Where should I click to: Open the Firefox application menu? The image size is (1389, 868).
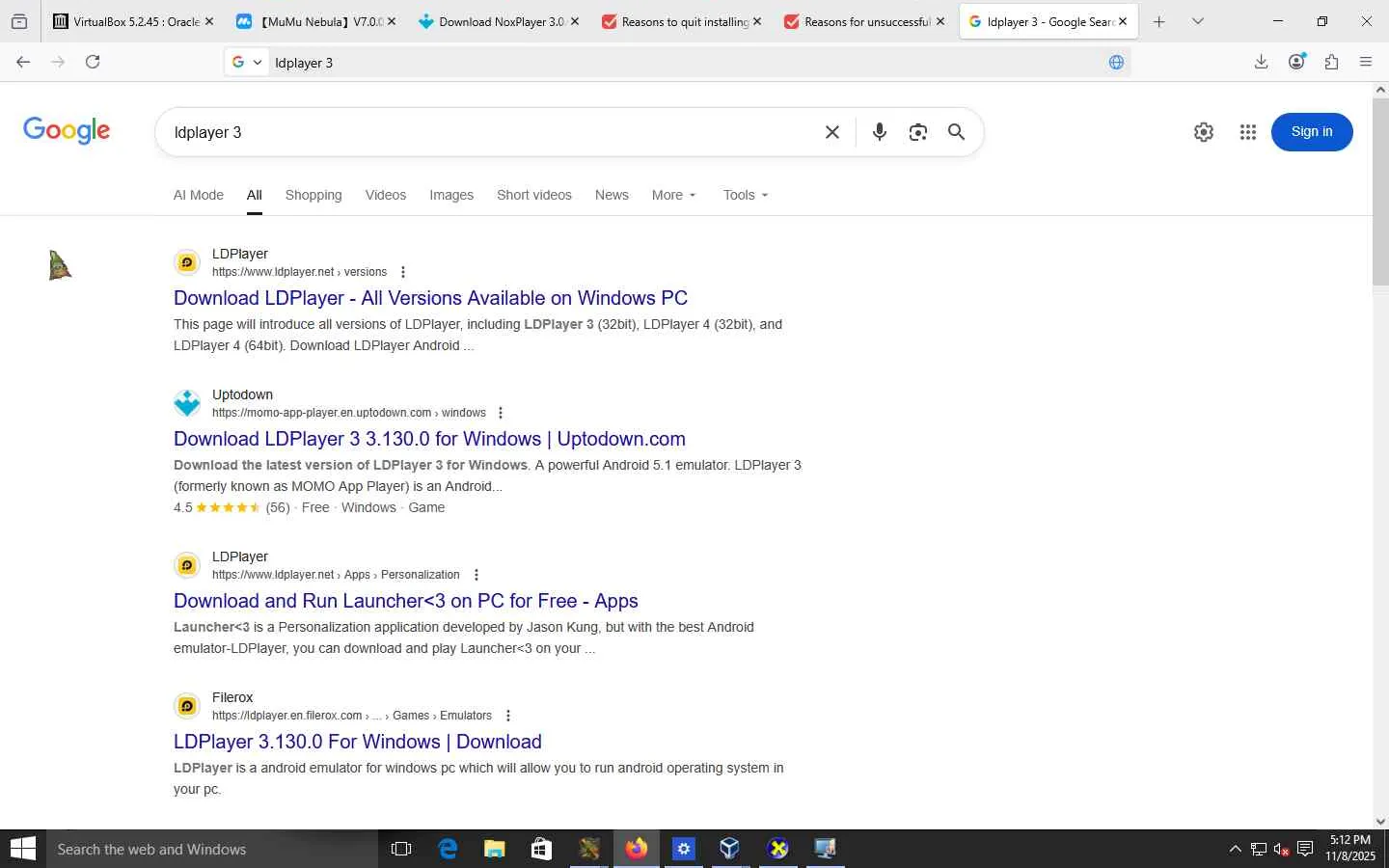point(1366,62)
